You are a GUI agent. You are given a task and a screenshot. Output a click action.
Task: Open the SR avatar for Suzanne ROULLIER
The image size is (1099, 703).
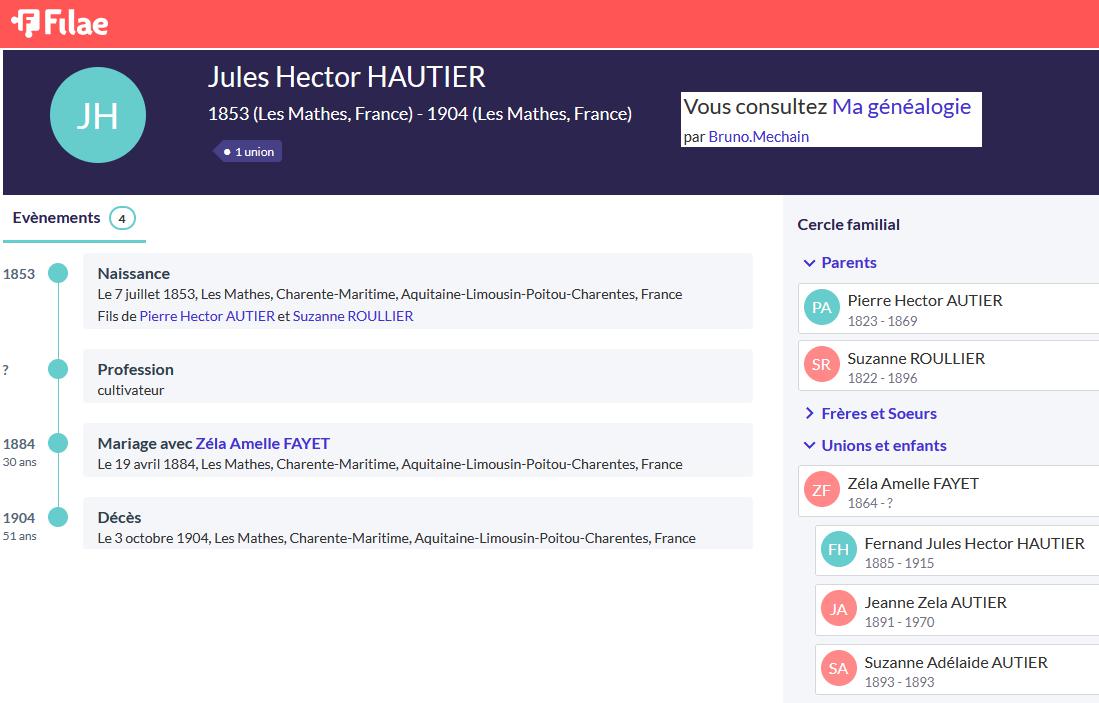pos(821,364)
